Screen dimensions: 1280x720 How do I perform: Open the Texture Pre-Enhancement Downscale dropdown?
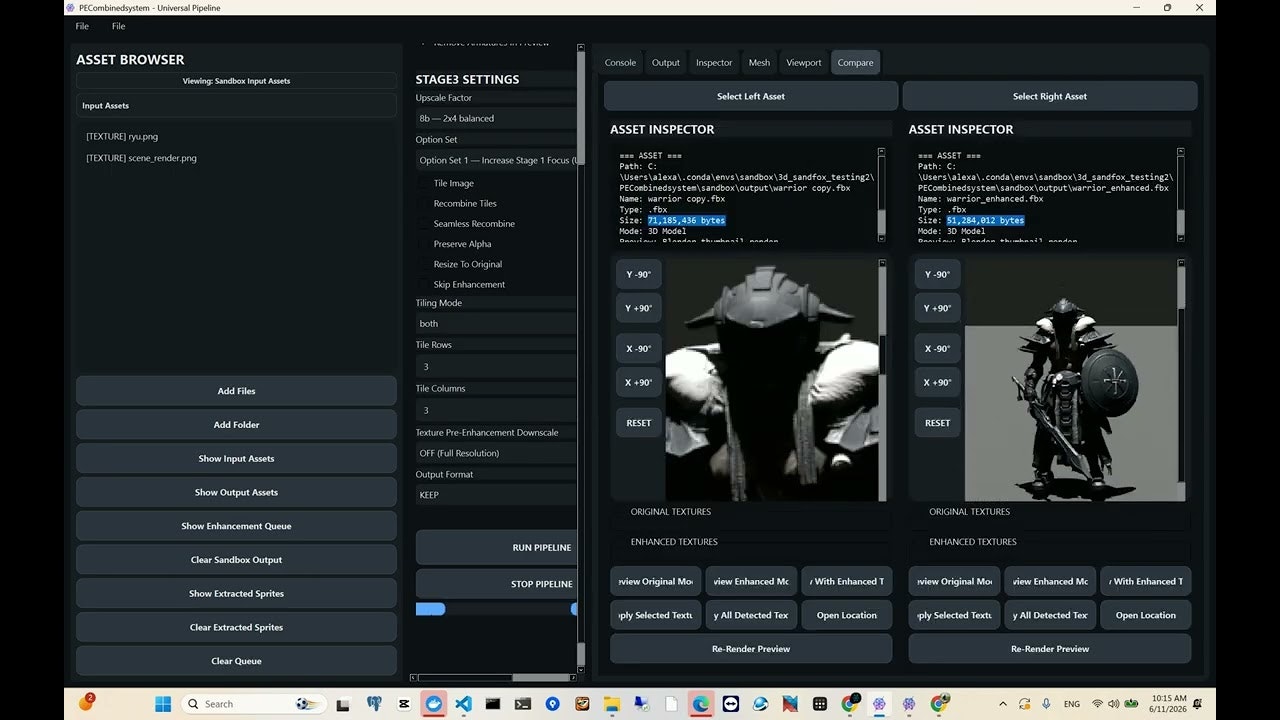tap(496, 453)
